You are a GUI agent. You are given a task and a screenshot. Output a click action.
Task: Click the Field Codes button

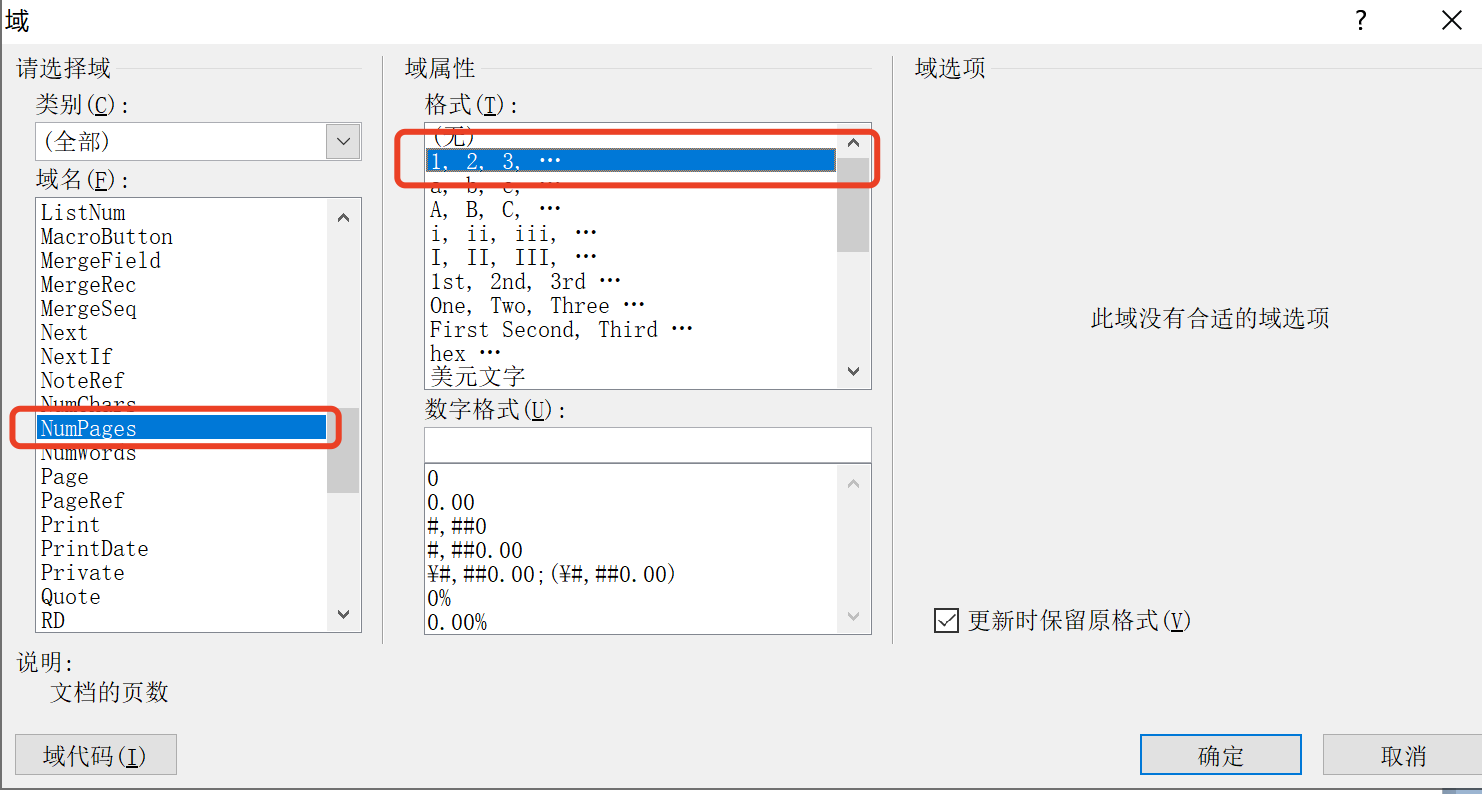96,755
